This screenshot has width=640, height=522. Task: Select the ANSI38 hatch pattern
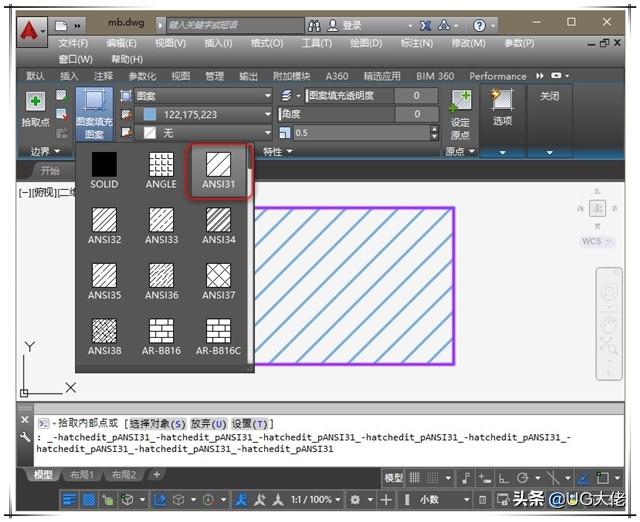(104, 337)
